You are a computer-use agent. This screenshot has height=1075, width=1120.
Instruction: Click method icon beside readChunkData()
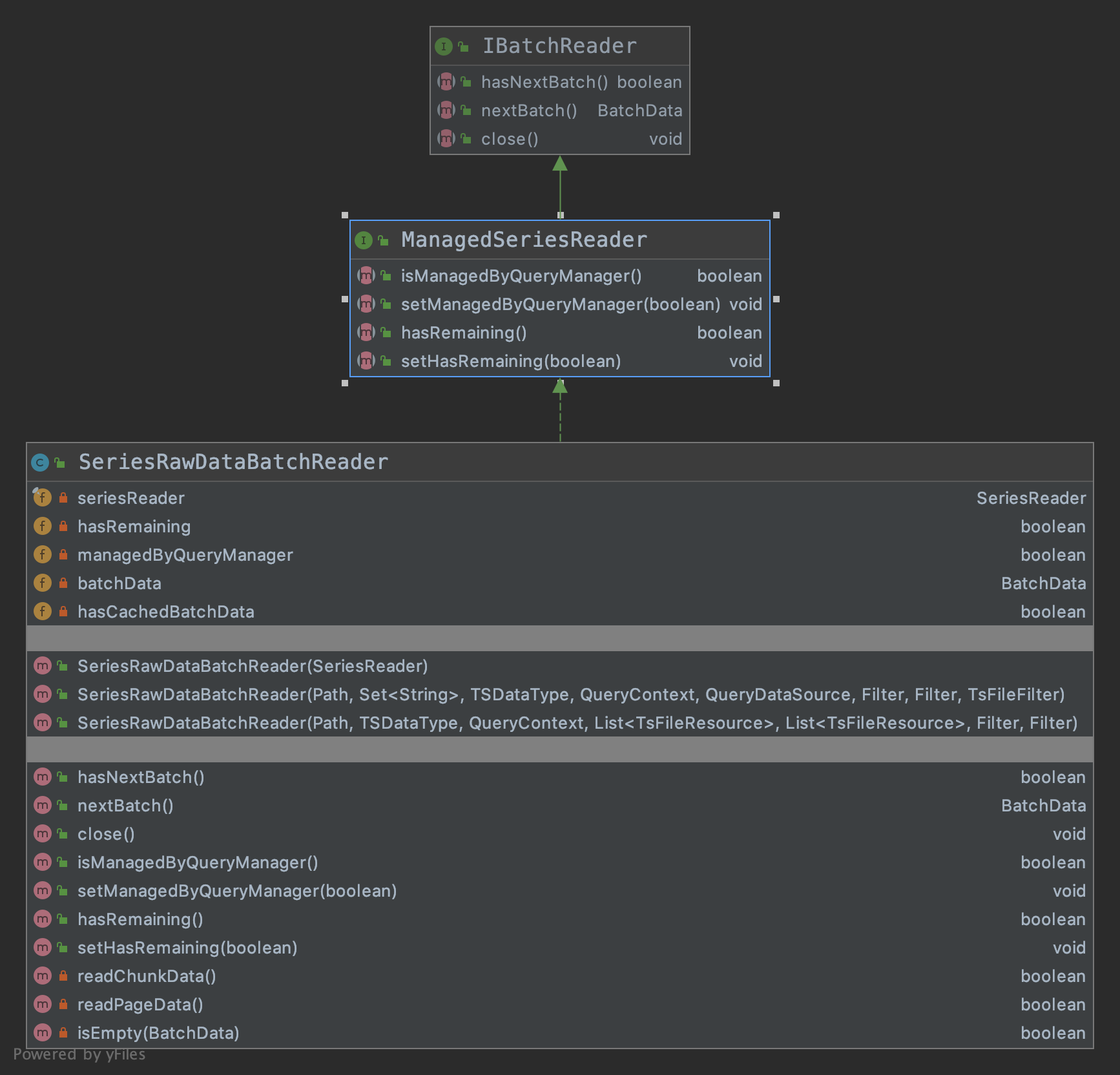(x=43, y=976)
